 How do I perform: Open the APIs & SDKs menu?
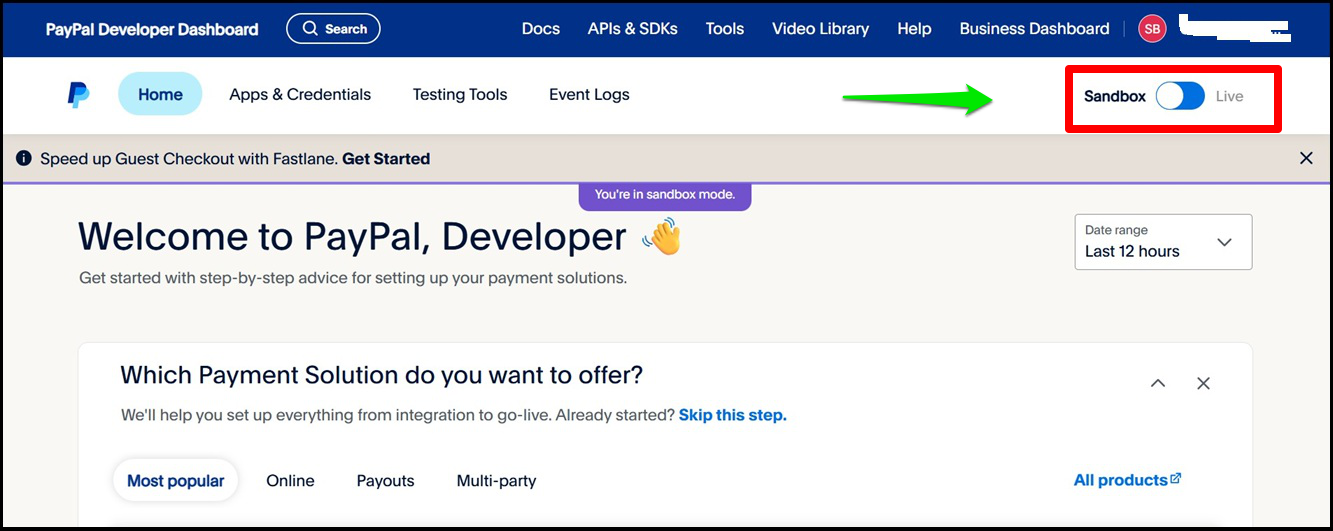[633, 29]
